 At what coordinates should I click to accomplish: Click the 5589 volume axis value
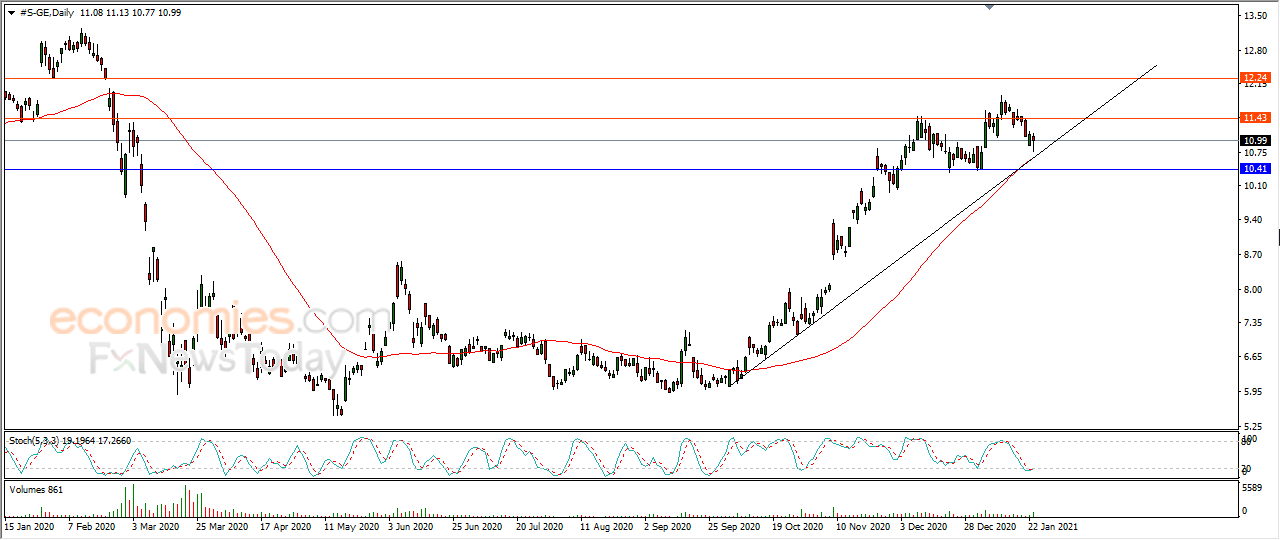(1252, 488)
